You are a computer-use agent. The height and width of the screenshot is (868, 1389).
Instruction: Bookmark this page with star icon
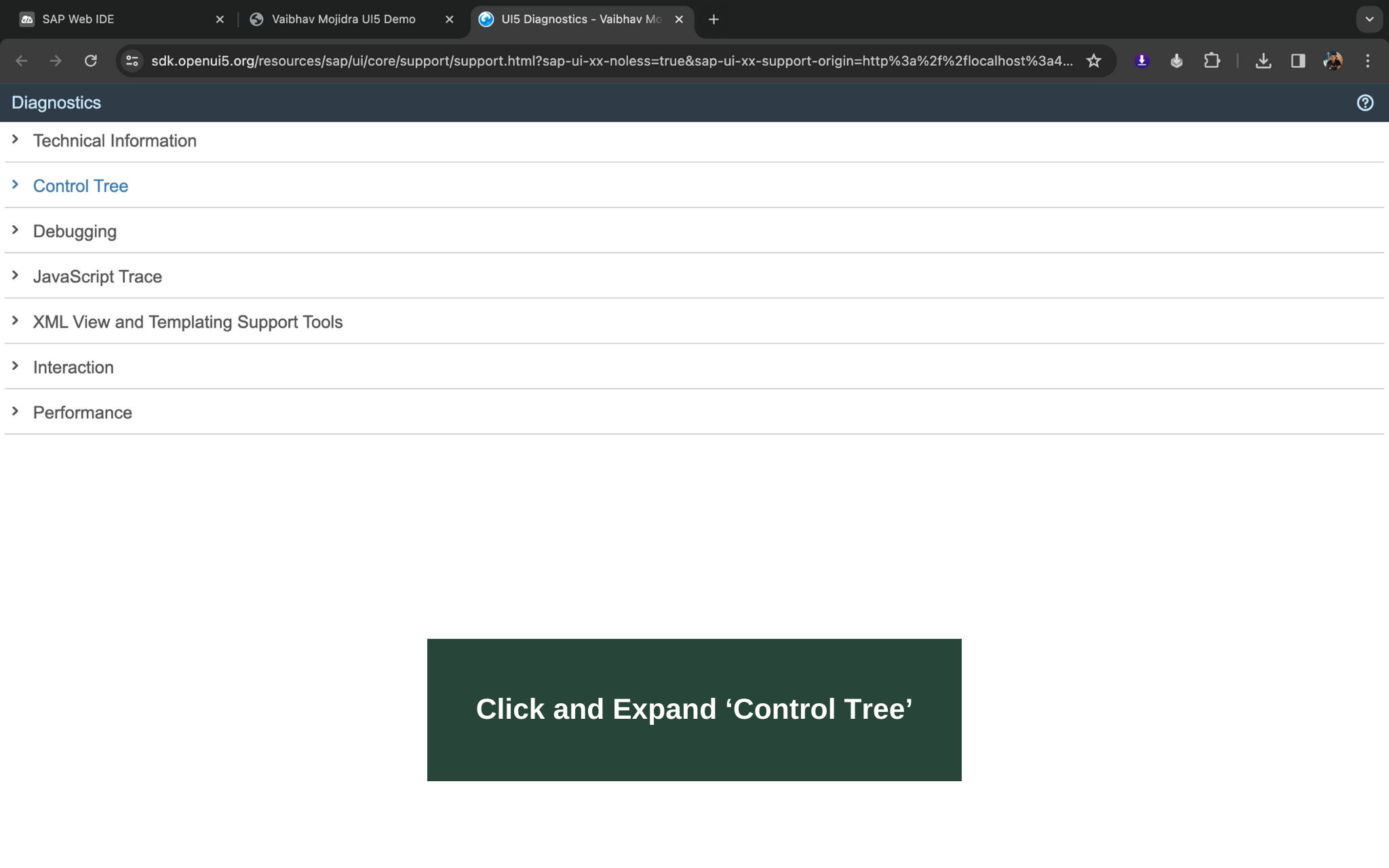(1093, 61)
